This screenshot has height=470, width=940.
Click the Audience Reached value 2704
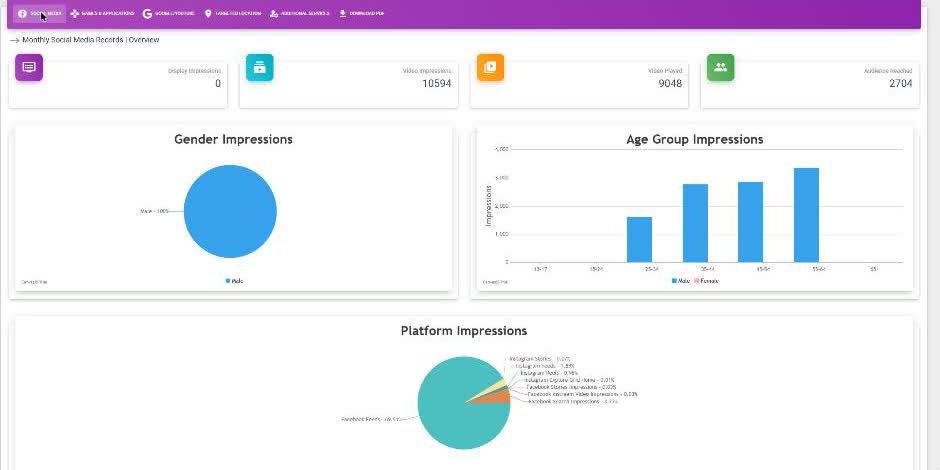900,83
